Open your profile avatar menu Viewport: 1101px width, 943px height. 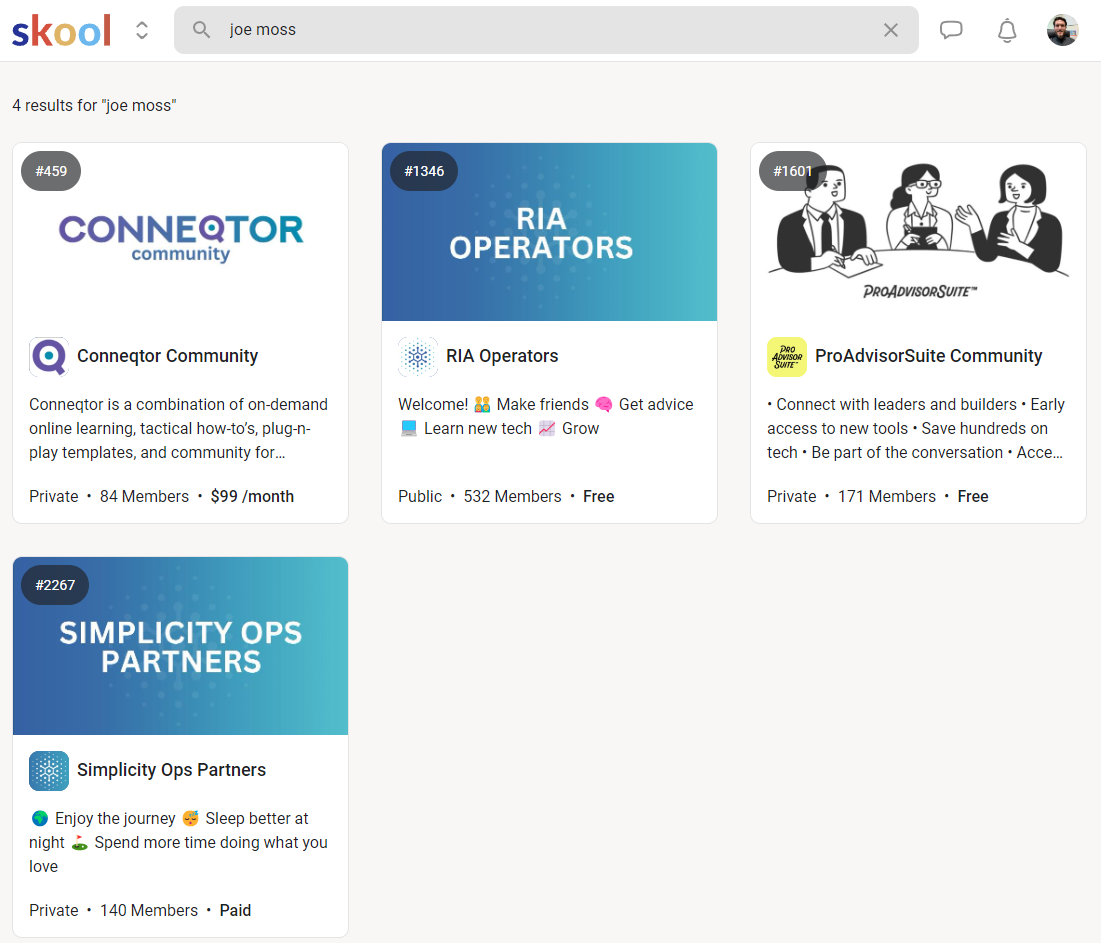point(1062,30)
